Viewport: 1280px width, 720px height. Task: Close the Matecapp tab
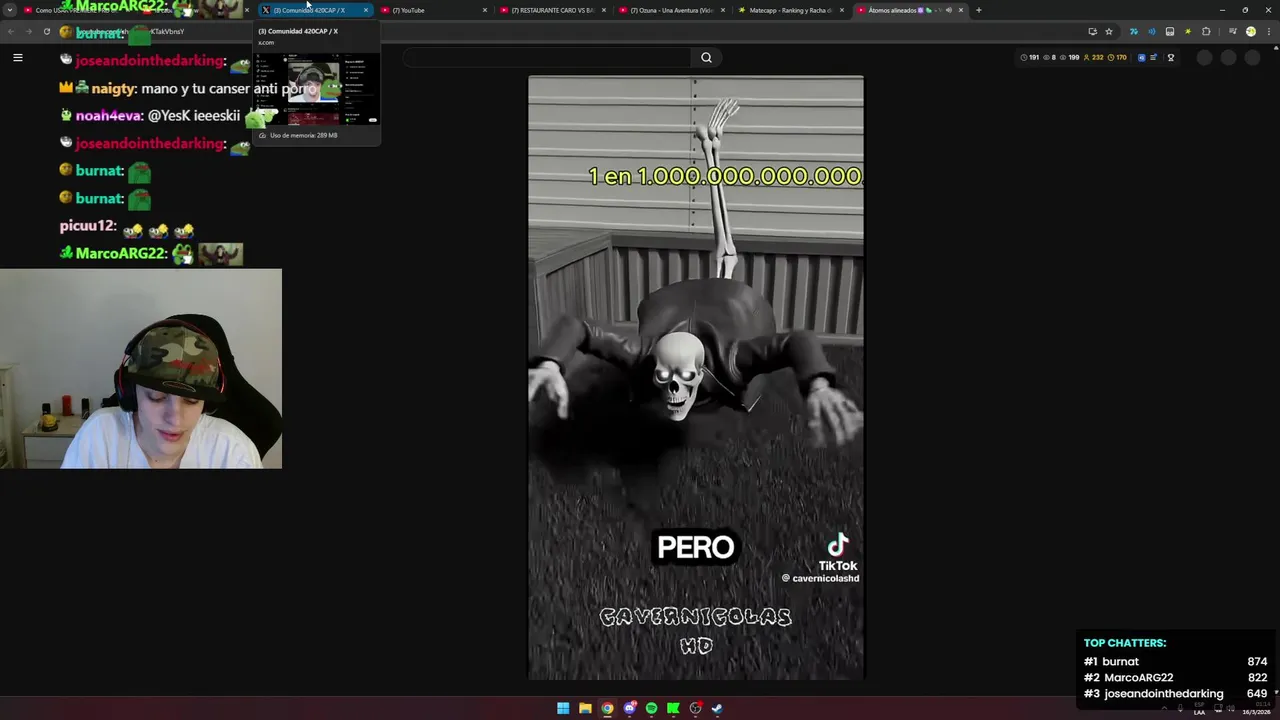[x=842, y=10]
